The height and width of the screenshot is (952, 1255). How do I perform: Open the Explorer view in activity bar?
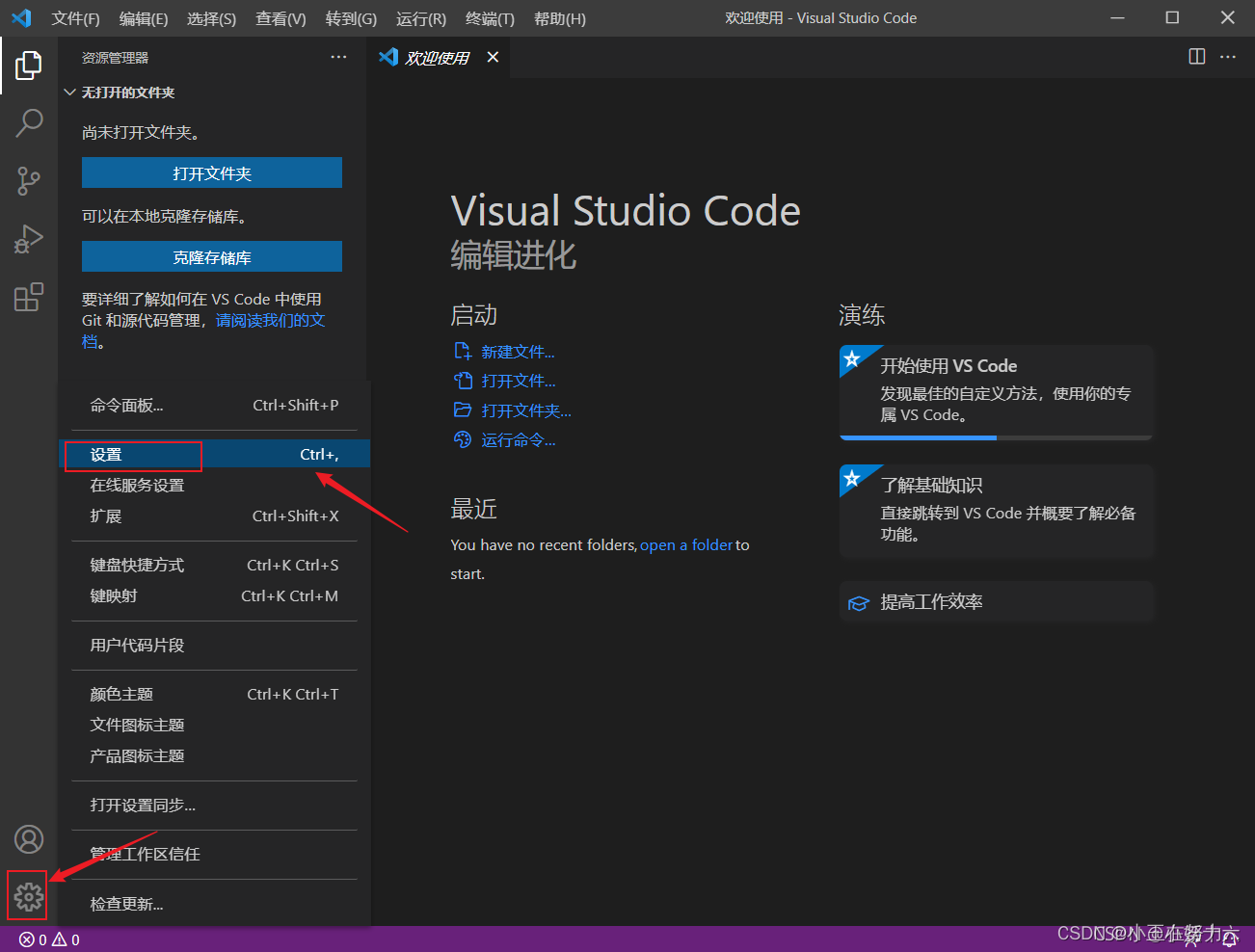[29, 66]
